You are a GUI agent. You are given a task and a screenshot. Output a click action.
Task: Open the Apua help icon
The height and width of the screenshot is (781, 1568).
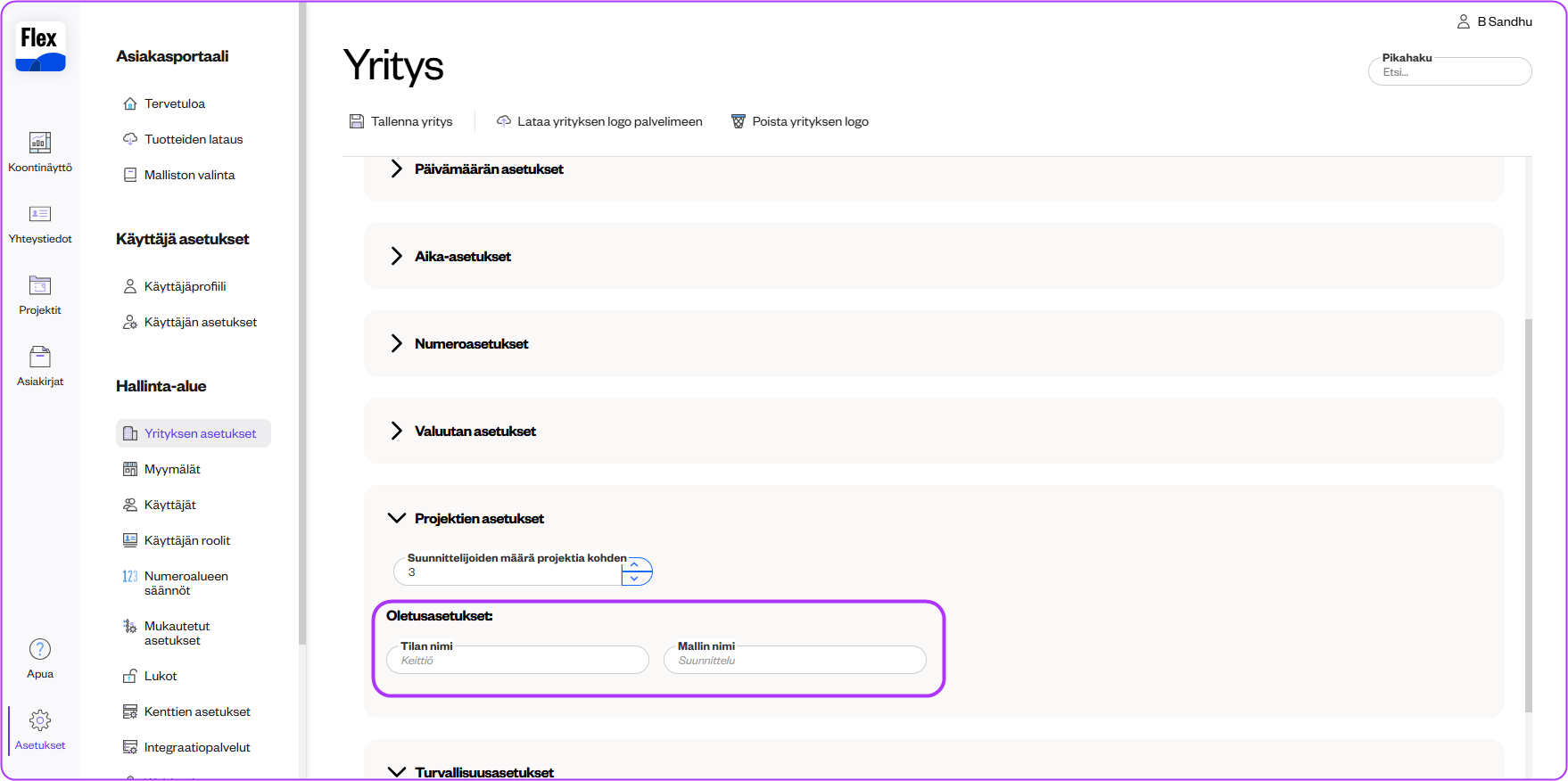coord(40,649)
